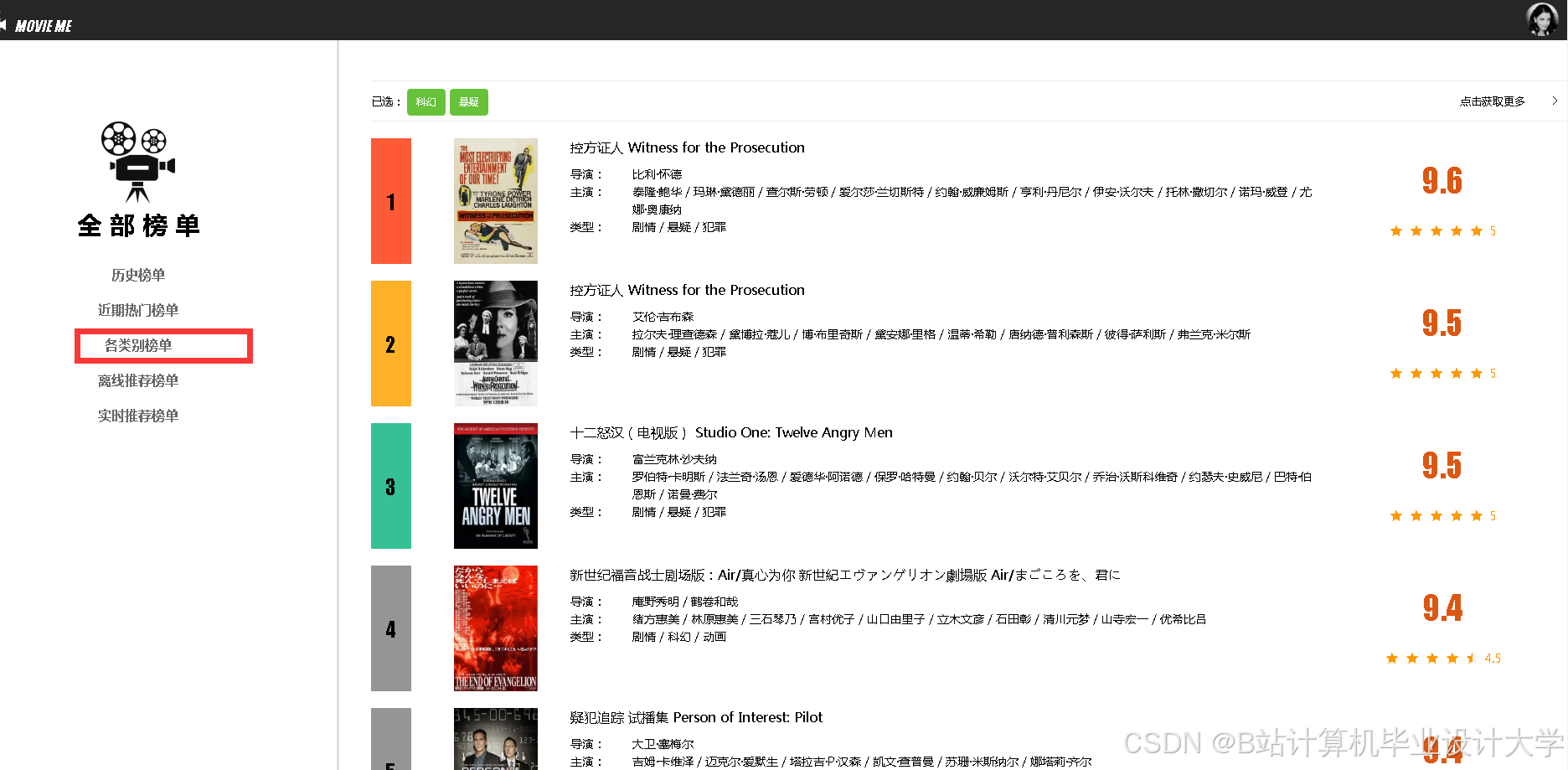1568x770 pixels.
Task: Open 离线推荐榜单 in the sidebar
Action: pyautogui.click(x=138, y=380)
